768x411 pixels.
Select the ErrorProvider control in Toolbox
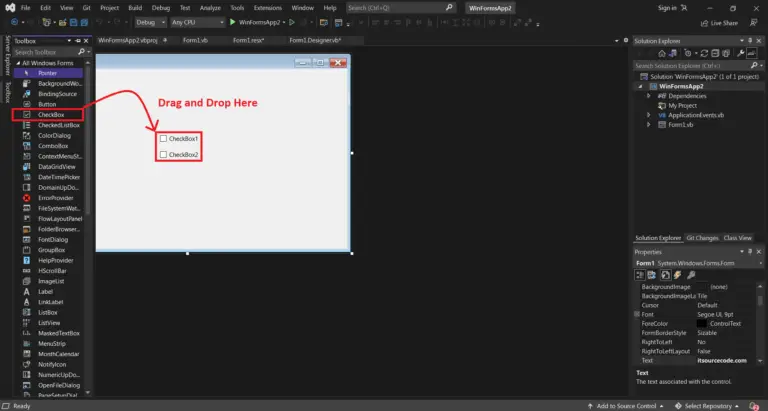click(55, 197)
